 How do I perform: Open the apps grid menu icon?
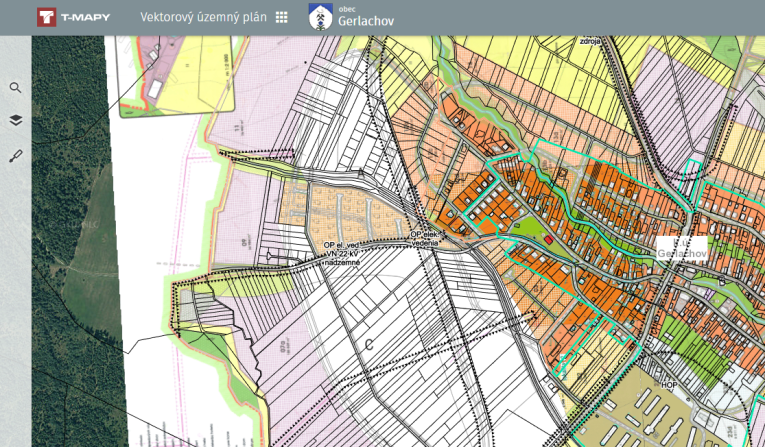pyautogui.click(x=282, y=17)
